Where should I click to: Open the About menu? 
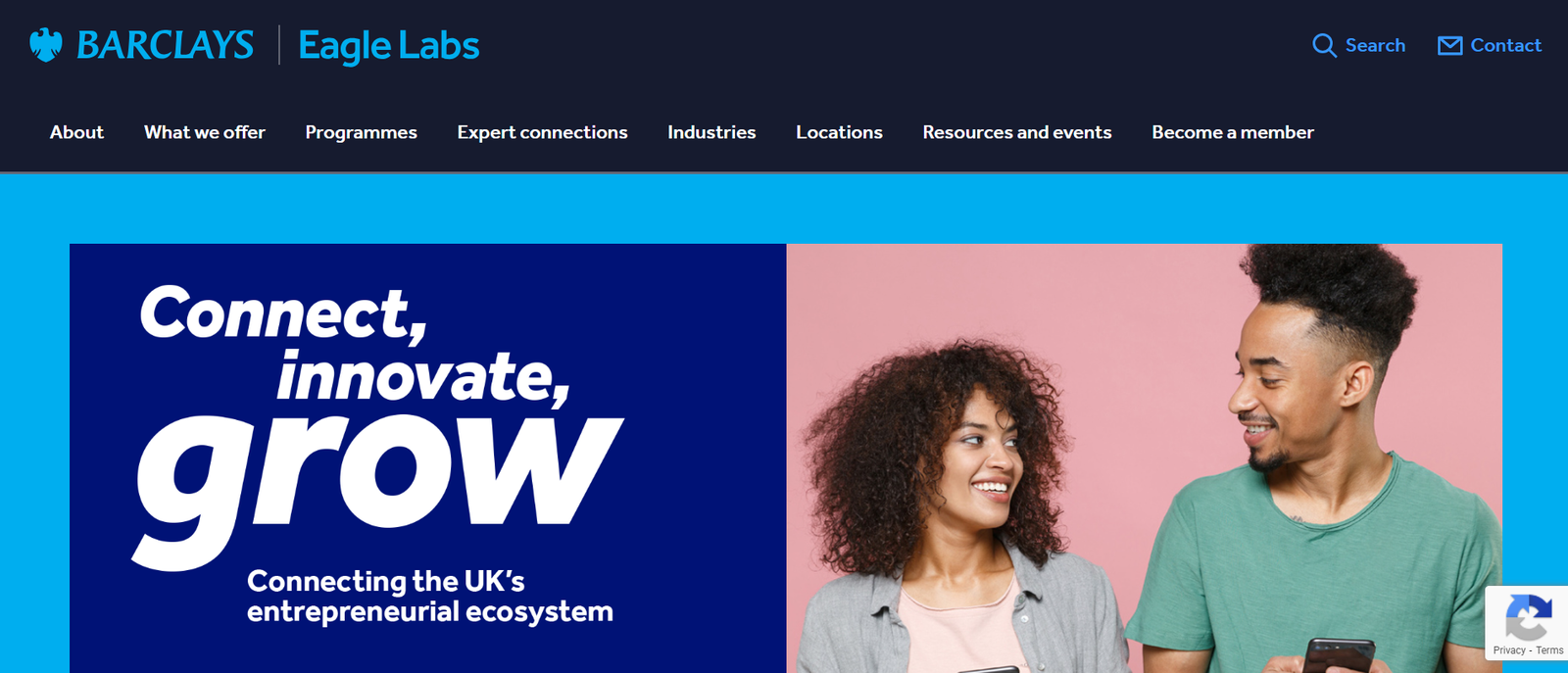76,132
